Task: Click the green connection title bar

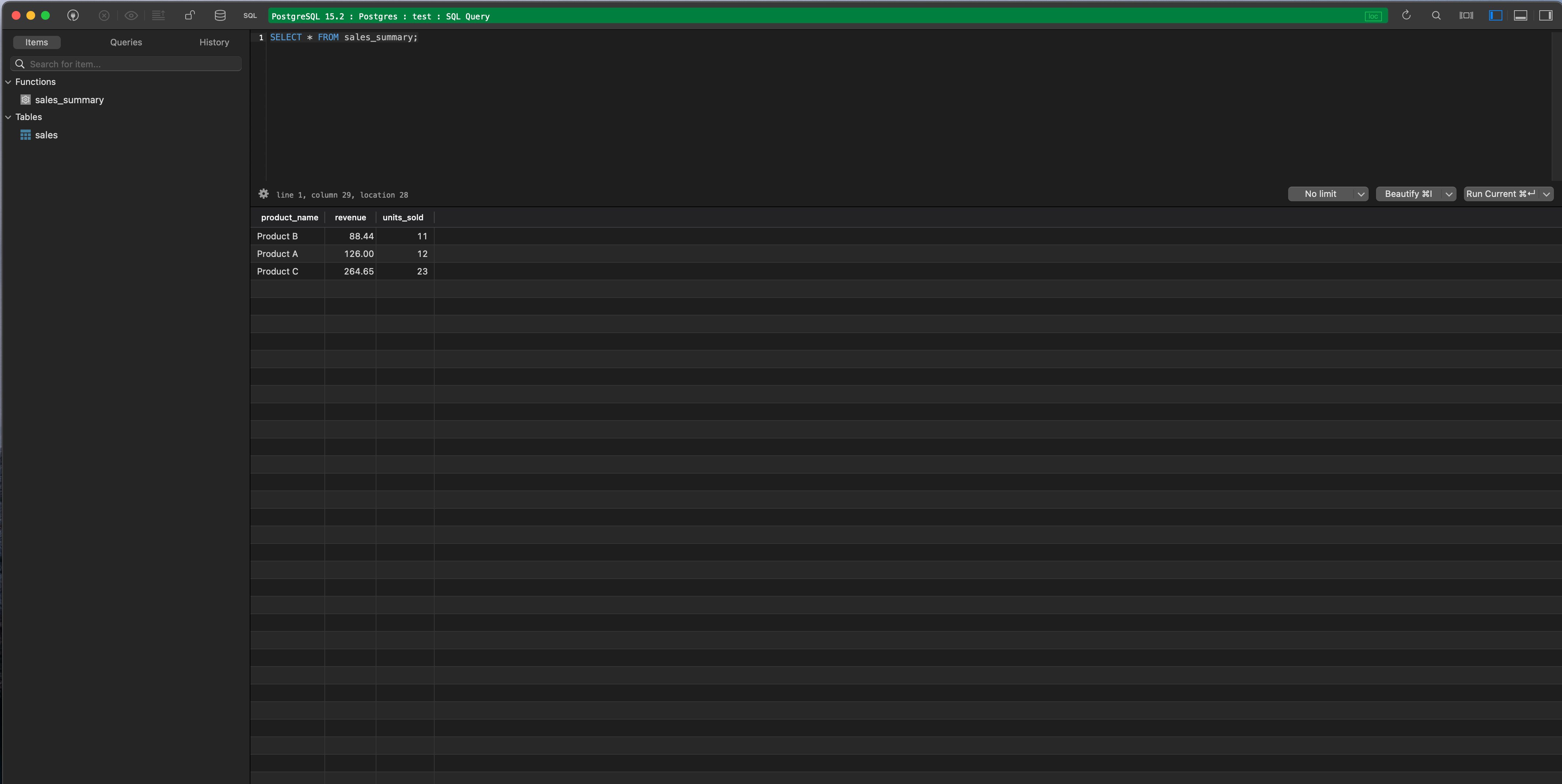Action: pos(828,16)
